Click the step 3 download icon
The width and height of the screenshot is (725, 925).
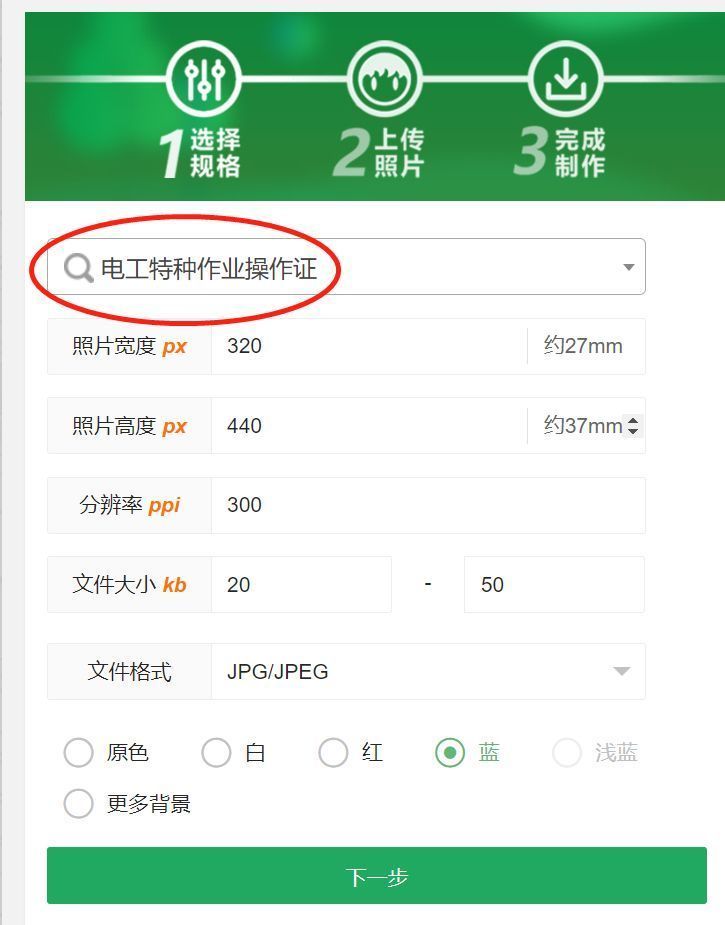coord(566,78)
